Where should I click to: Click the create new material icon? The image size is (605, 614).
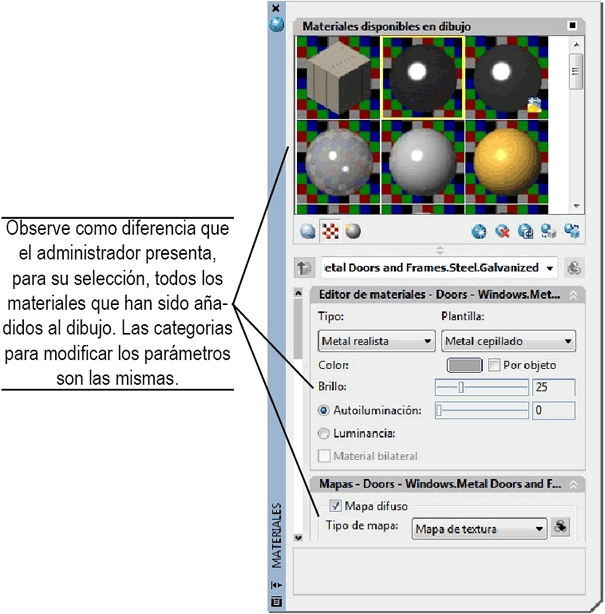(479, 232)
